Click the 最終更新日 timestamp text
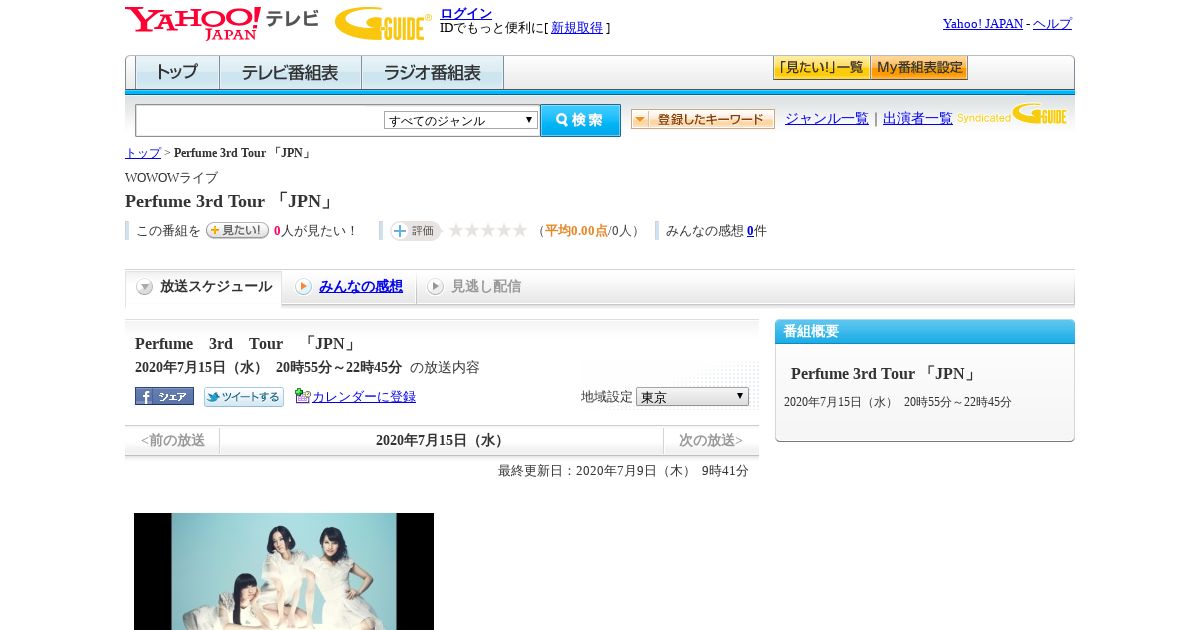Screen dimensions: 1200x630 click(x=623, y=471)
